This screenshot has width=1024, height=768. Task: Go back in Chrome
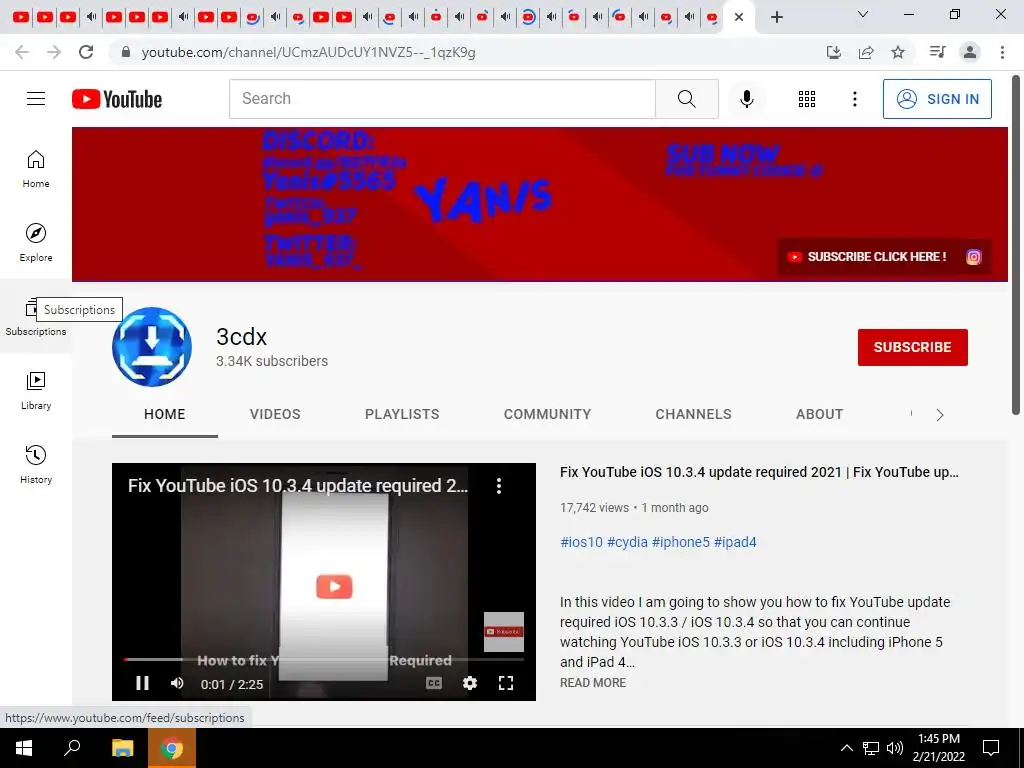[22, 52]
